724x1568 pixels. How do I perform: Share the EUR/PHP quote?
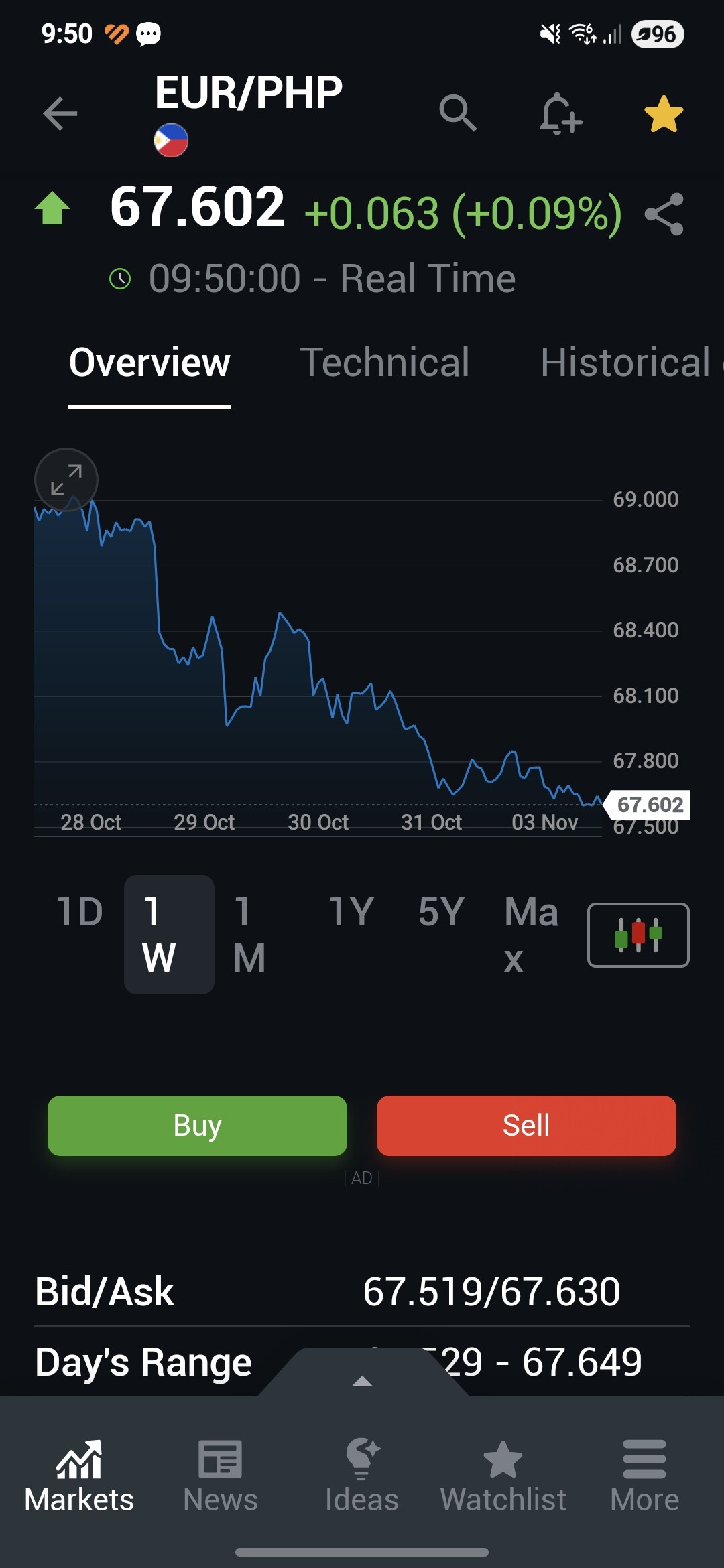pos(664,214)
